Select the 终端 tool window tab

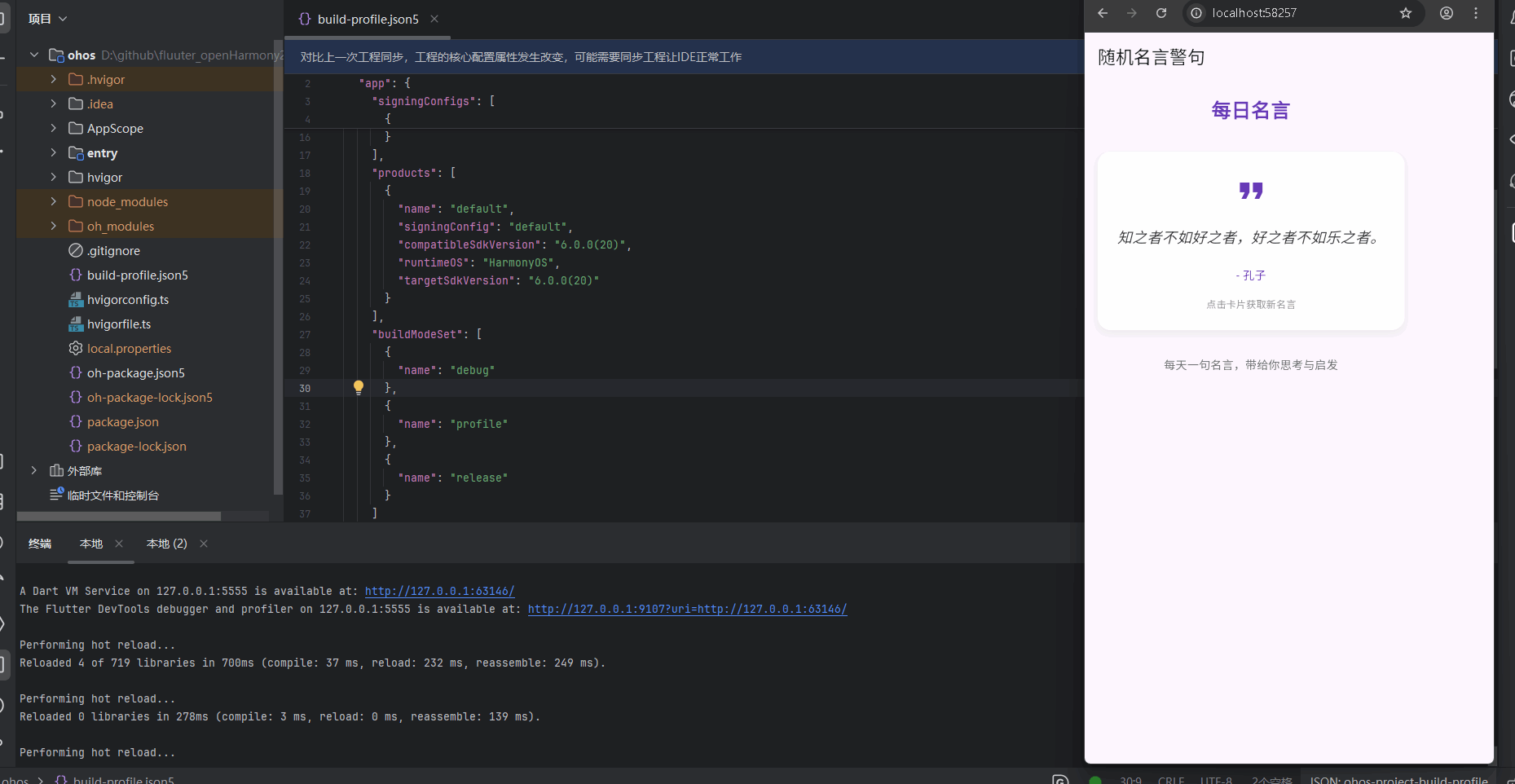coord(40,544)
